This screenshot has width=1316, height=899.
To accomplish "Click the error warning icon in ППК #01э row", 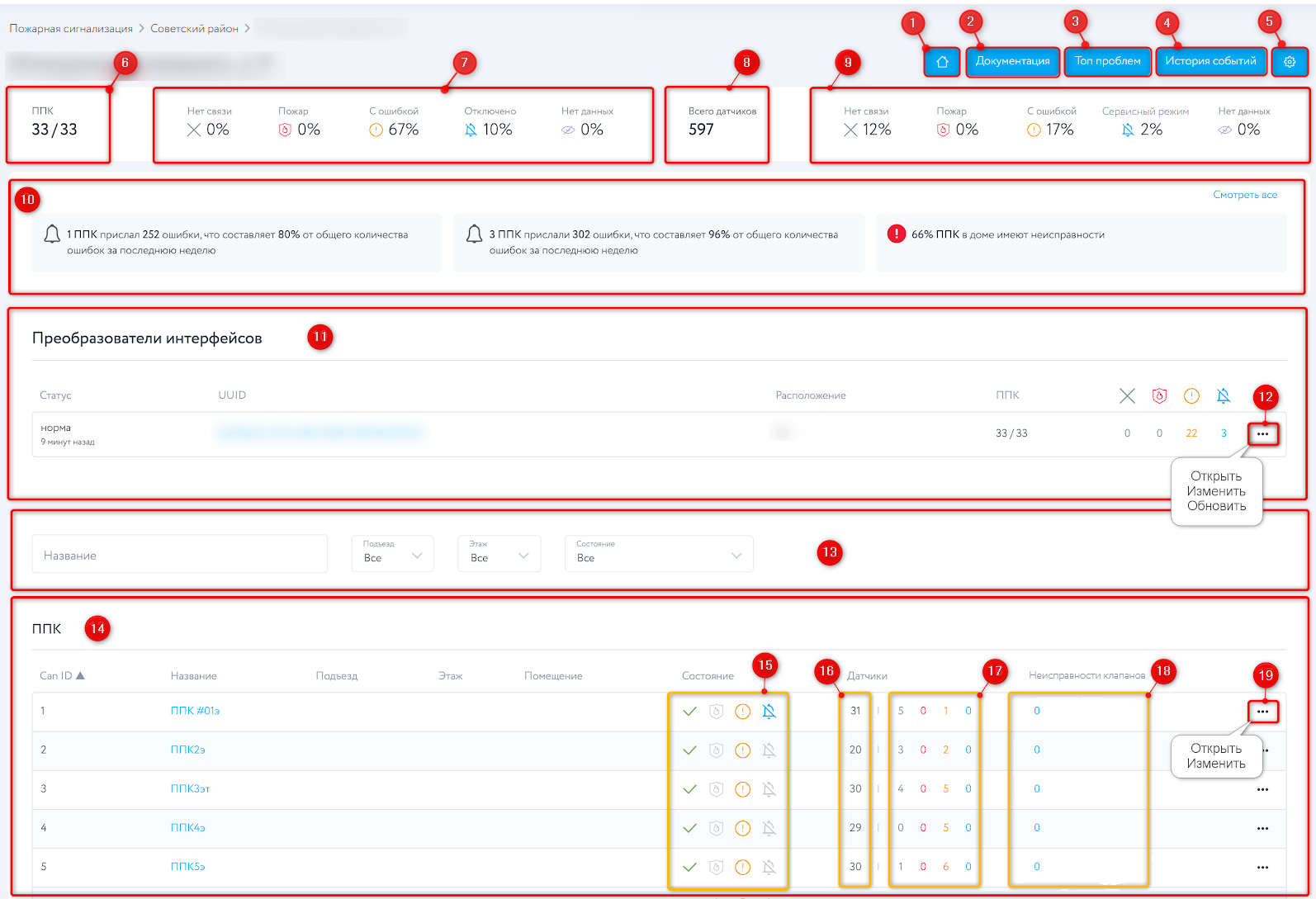I will tap(743, 711).
